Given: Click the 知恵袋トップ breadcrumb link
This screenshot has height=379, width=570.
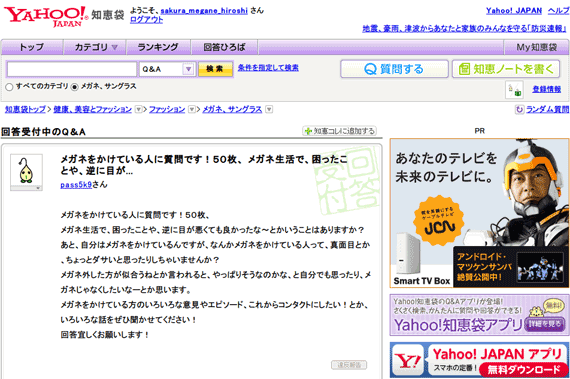Looking at the screenshot, I should (25, 109).
